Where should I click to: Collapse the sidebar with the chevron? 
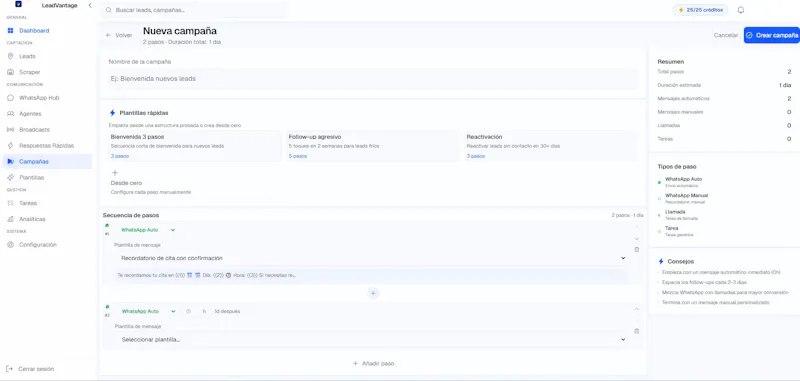coord(90,5)
